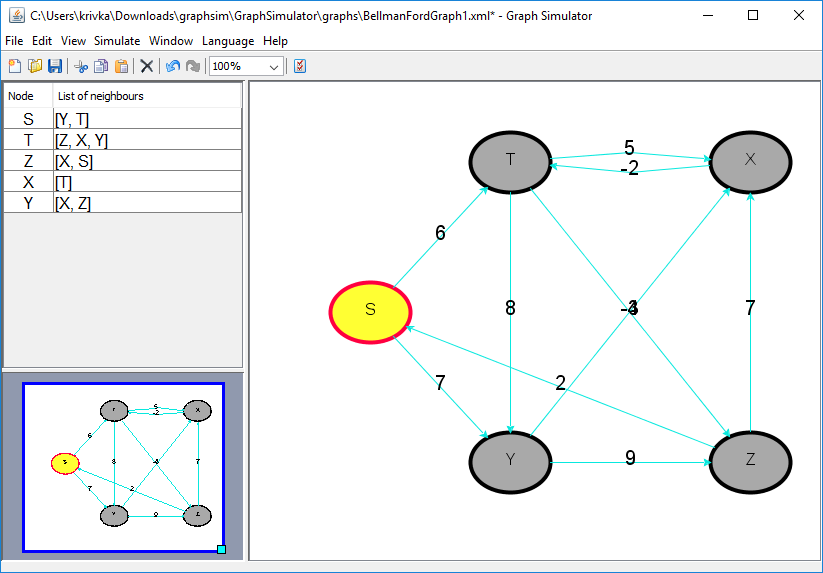The image size is (823, 573).
Task: Click the Copy icon in toolbar
Action: tap(101, 66)
